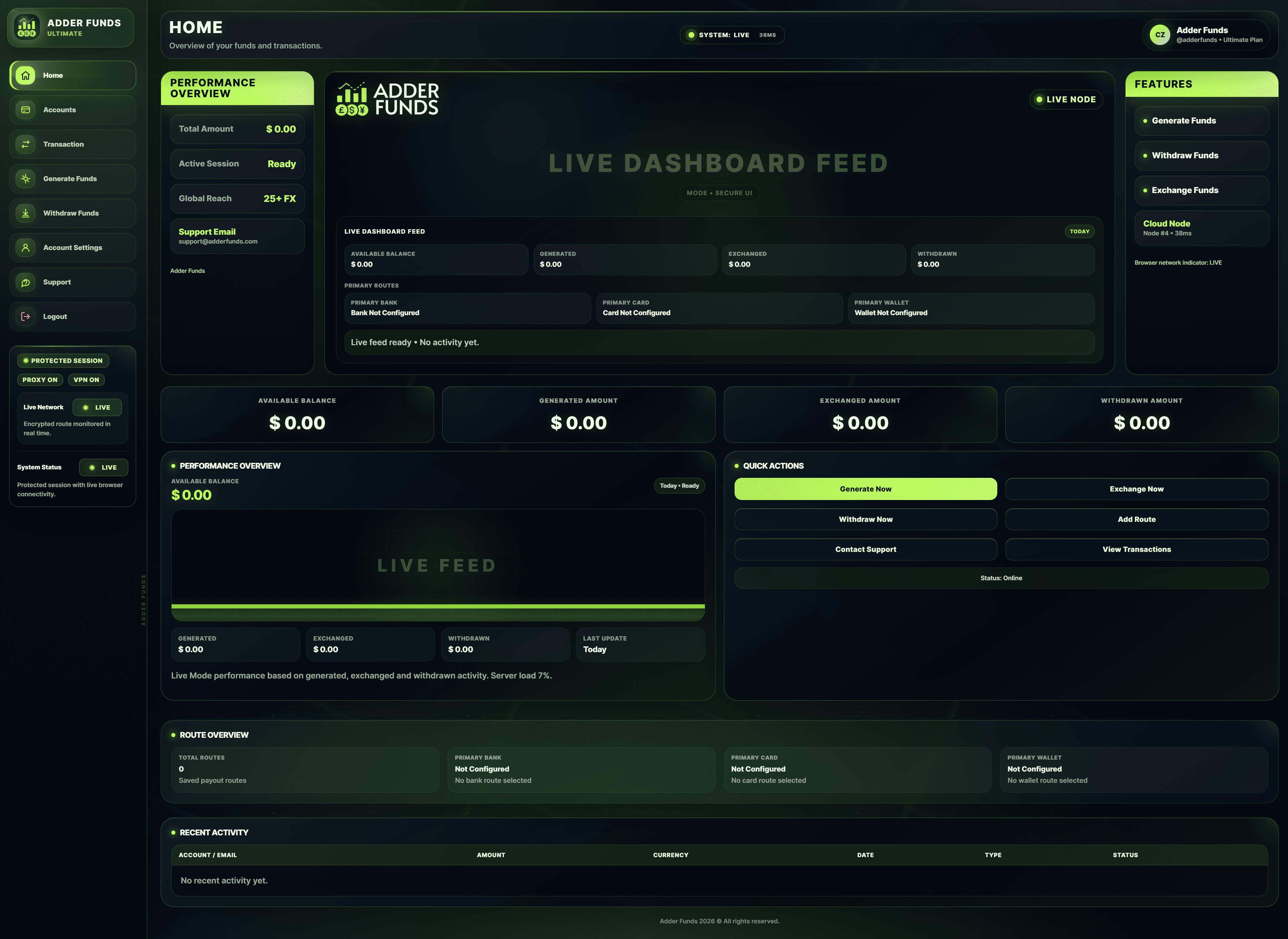Viewport: 1288px width, 939px height.
Task: Click the LIVE NODE badge
Action: pyautogui.click(x=1066, y=100)
